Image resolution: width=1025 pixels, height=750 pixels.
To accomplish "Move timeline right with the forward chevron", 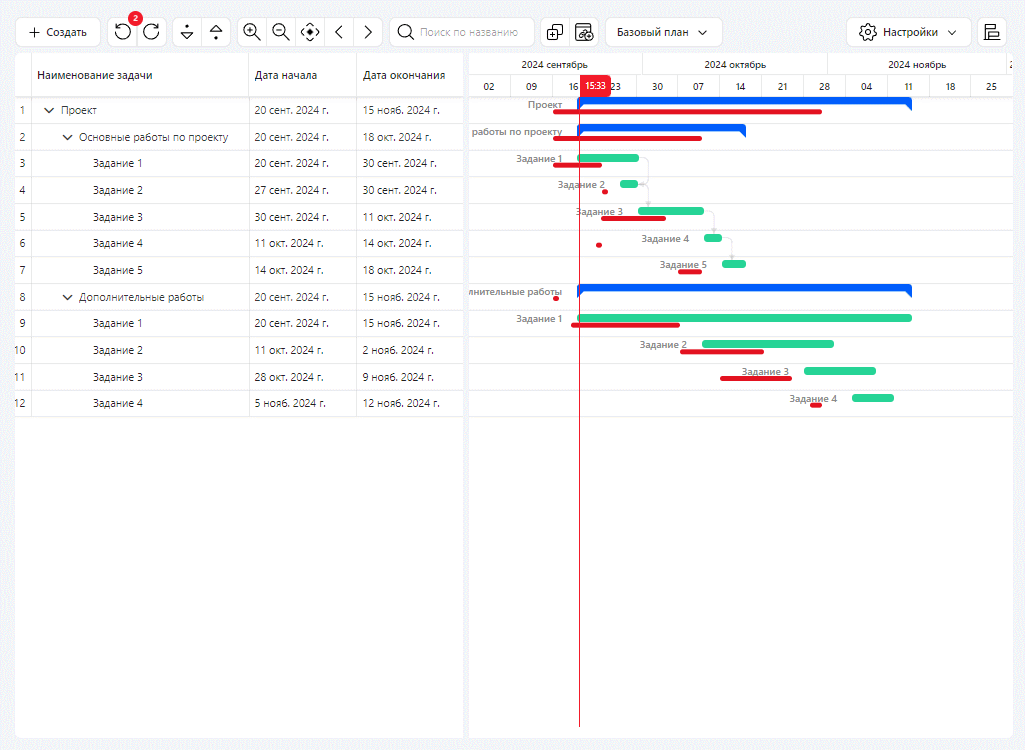I will coord(368,32).
